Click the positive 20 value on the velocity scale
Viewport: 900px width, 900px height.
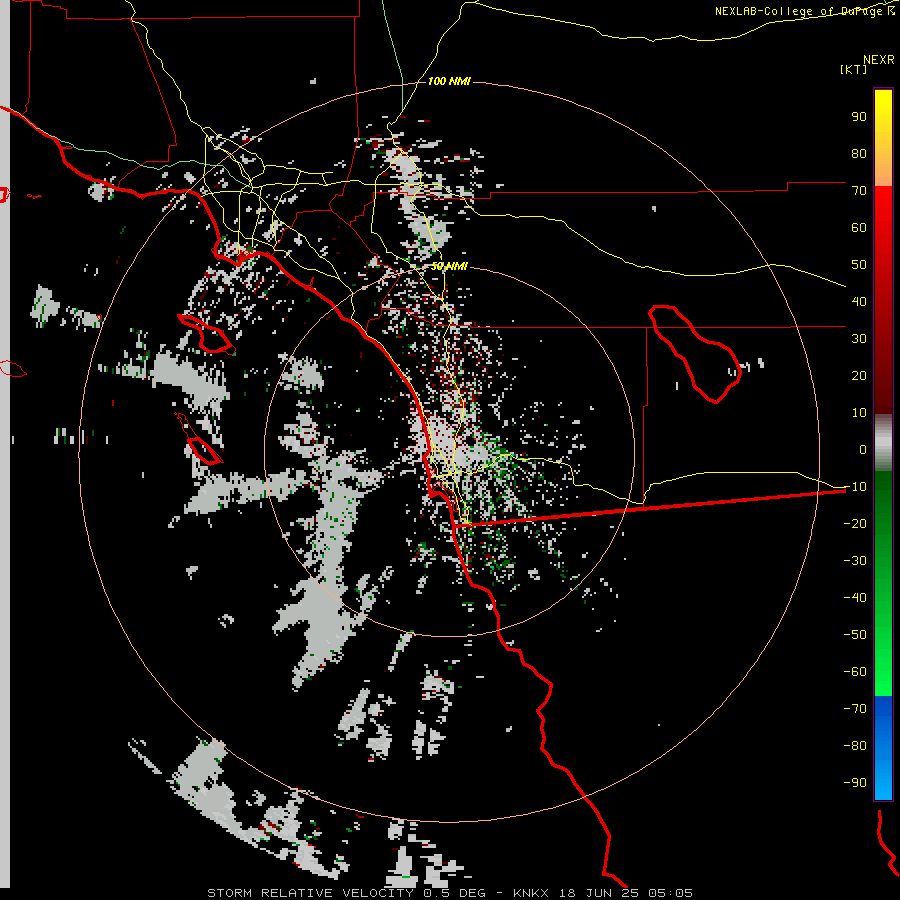pos(859,375)
